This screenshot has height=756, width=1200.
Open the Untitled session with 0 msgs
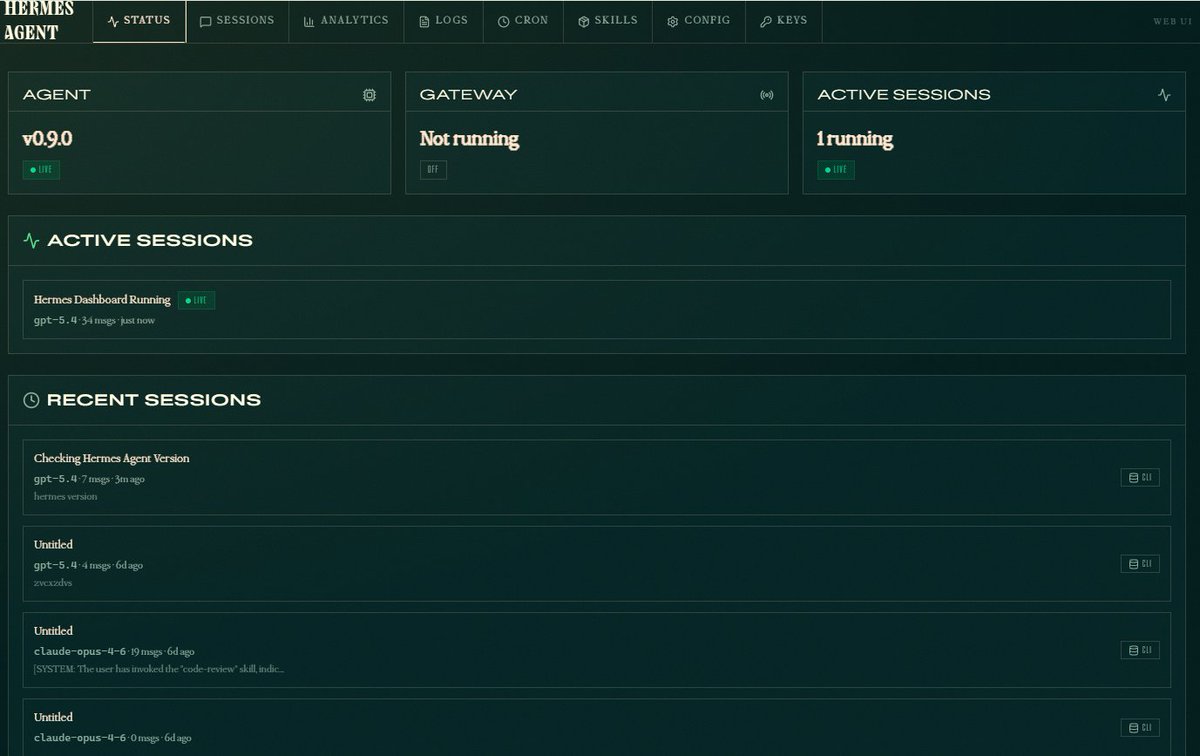pyautogui.click(x=596, y=727)
